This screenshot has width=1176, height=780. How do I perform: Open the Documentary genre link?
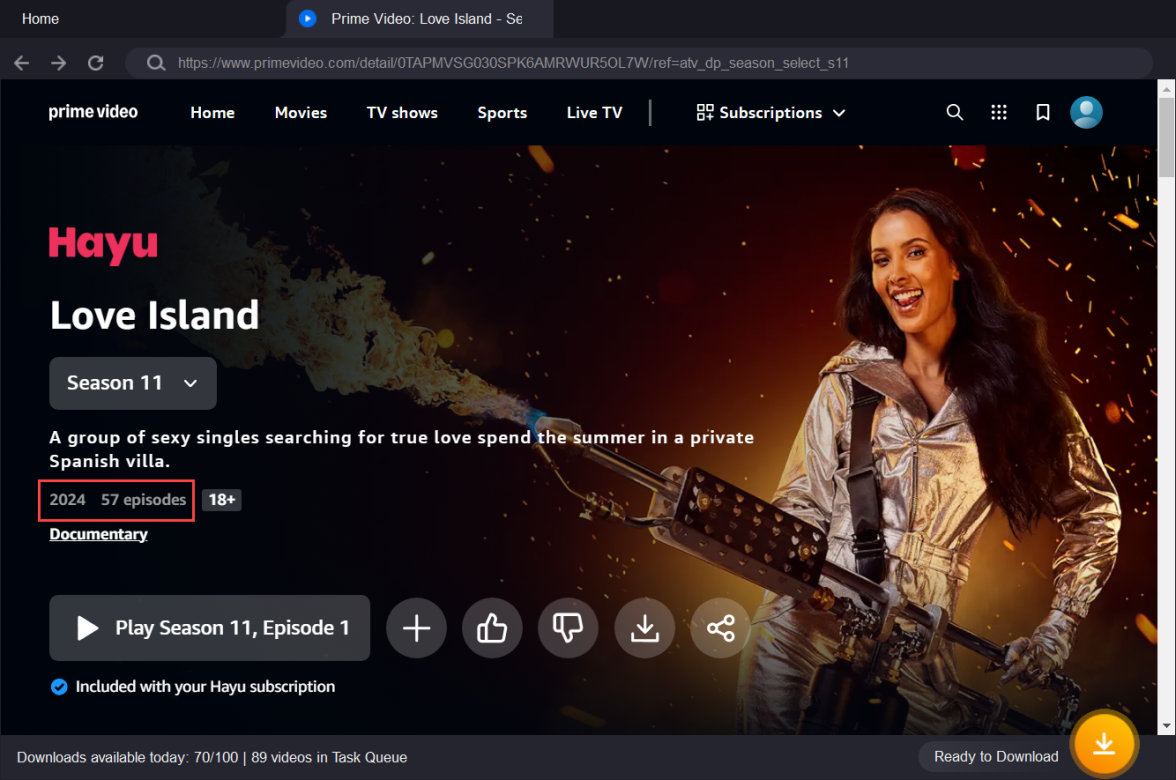pyautogui.click(x=98, y=534)
